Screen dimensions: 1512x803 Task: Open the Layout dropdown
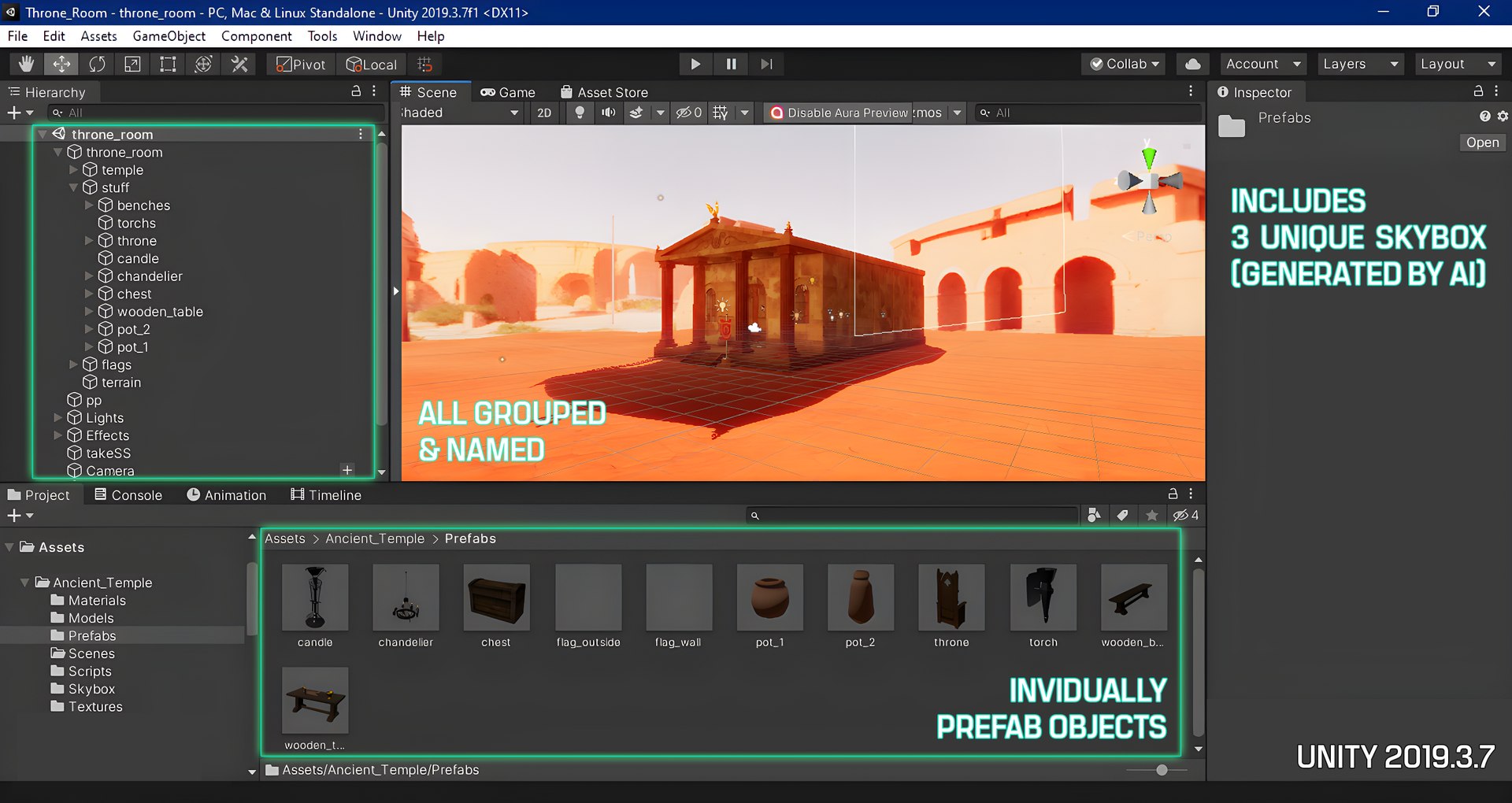[1458, 64]
